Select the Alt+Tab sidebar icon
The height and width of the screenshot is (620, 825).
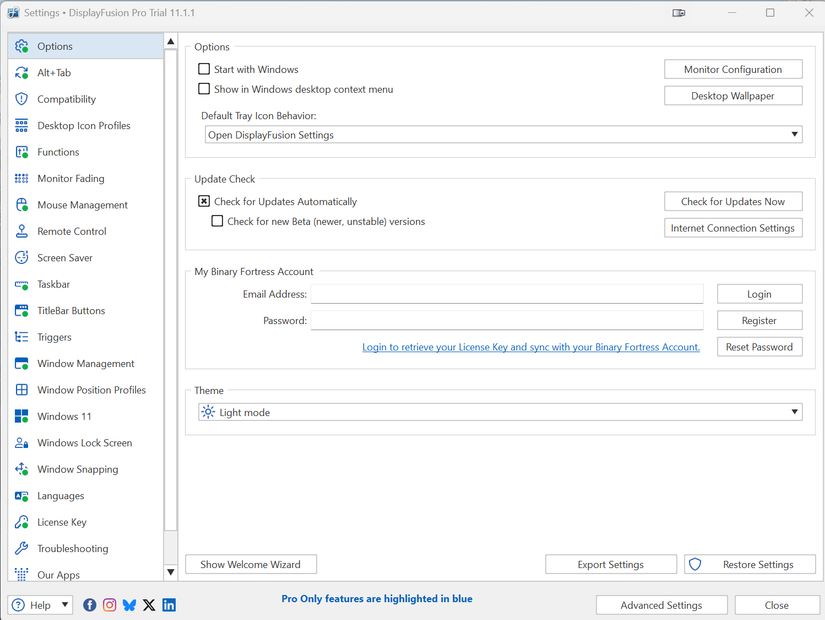[22, 72]
